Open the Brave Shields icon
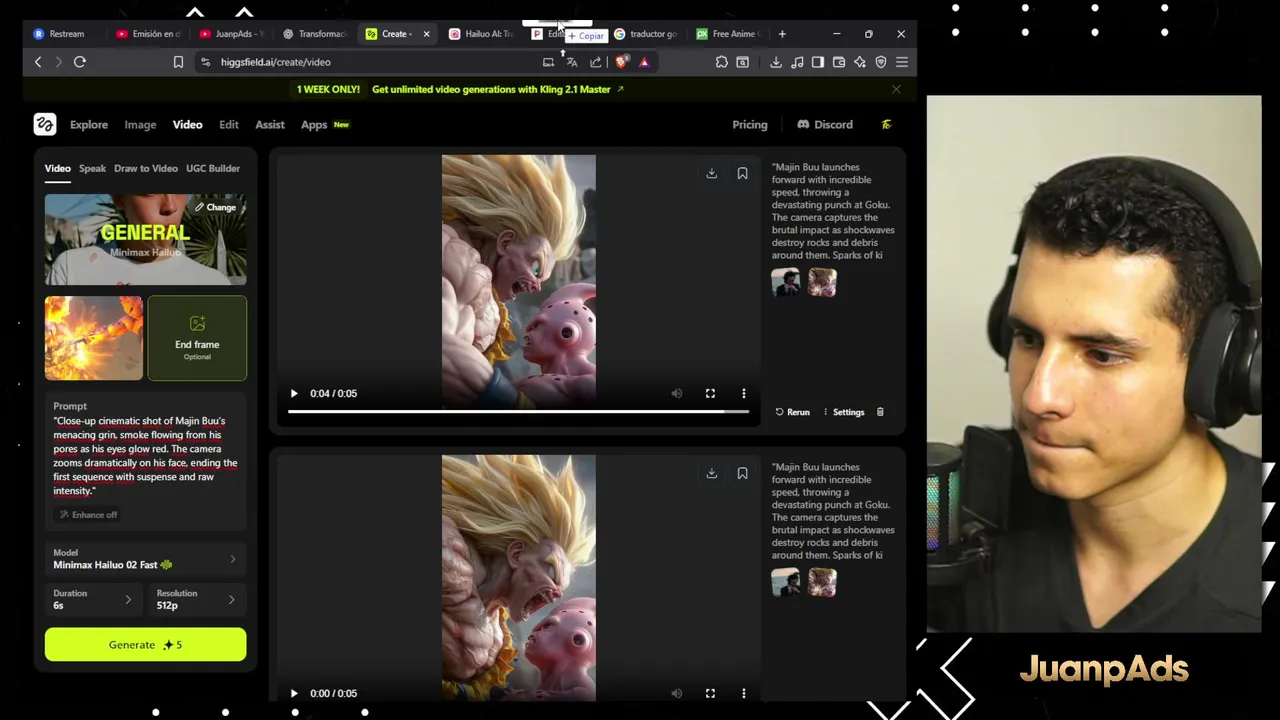This screenshot has height=720, width=1280. click(x=621, y=62)
